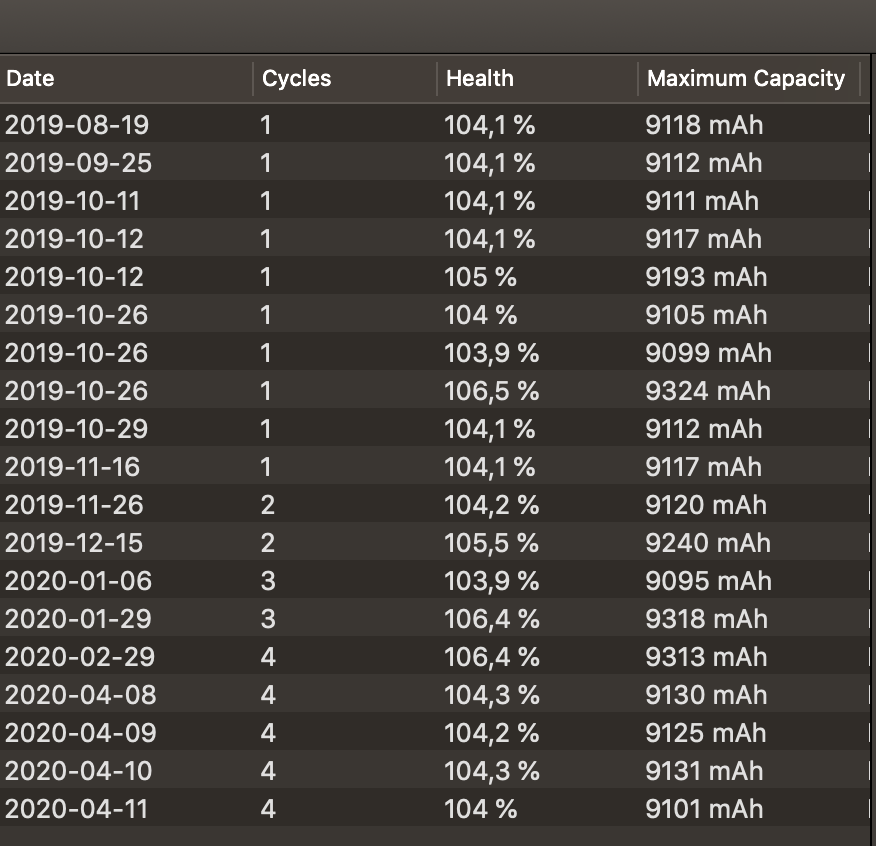
Task: Select the 2019-11-26 row
Action: coord(435,503)
